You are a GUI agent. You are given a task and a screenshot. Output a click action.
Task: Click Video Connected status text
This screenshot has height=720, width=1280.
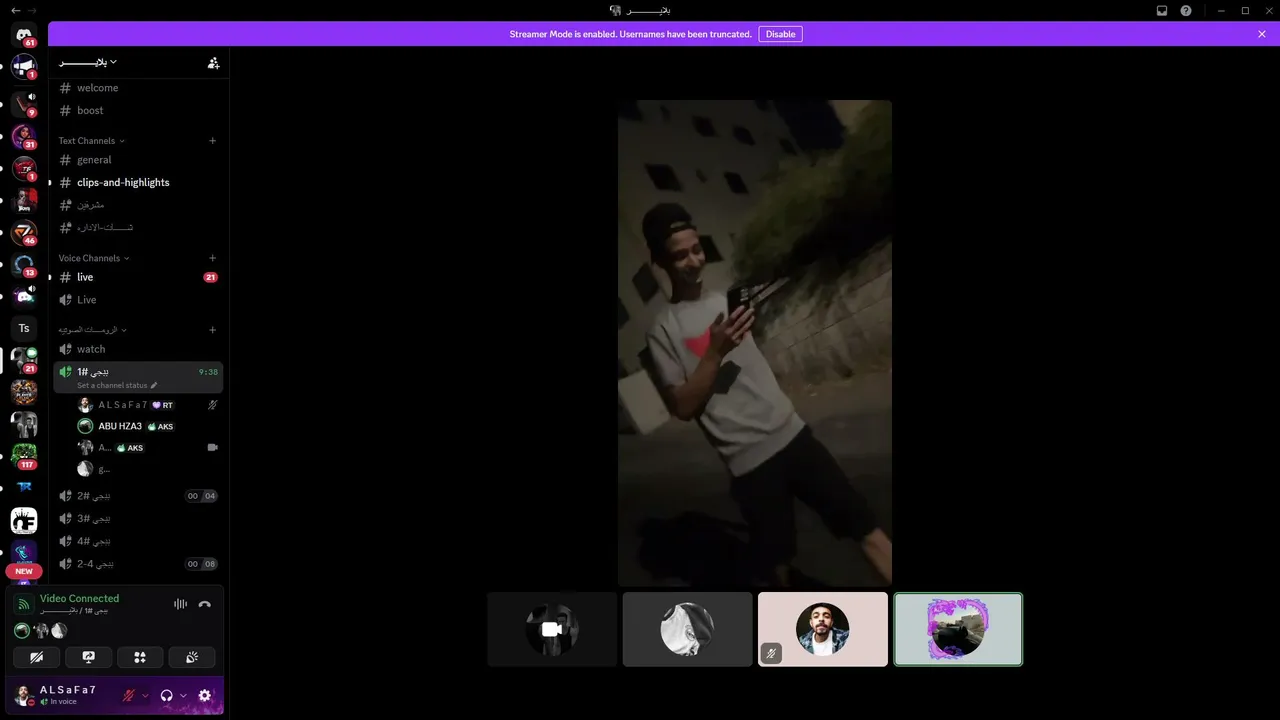(79, 598)
